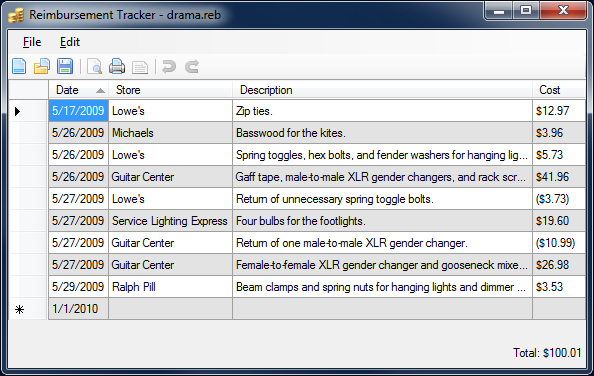Click the 1/1/2010 date cell

[x=78, y=309]
